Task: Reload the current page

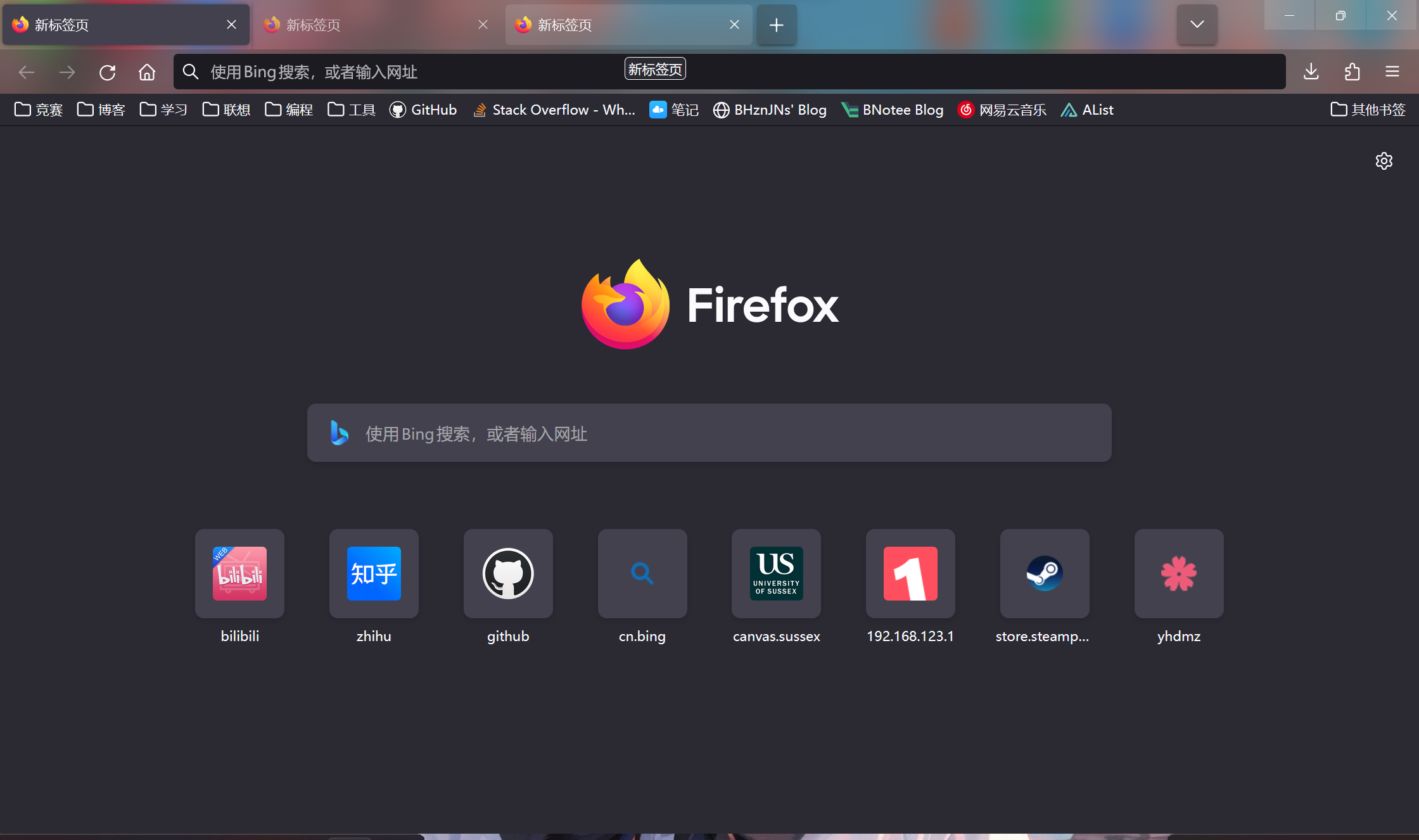Action: [107, 72]
